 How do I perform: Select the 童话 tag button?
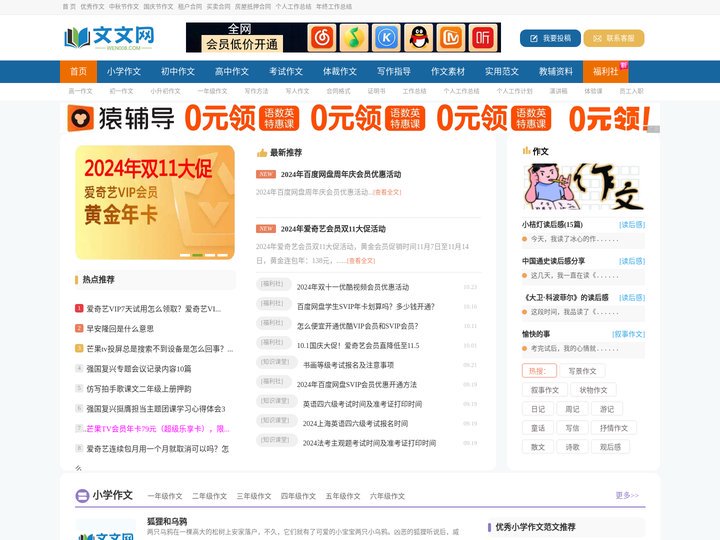tap(538, 428)
